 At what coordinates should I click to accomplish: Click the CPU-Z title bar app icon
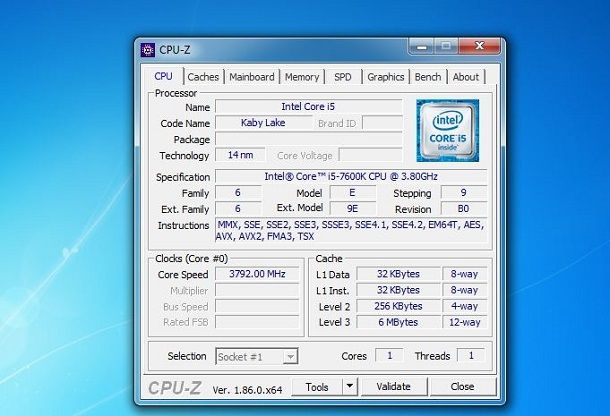point(148,50)
